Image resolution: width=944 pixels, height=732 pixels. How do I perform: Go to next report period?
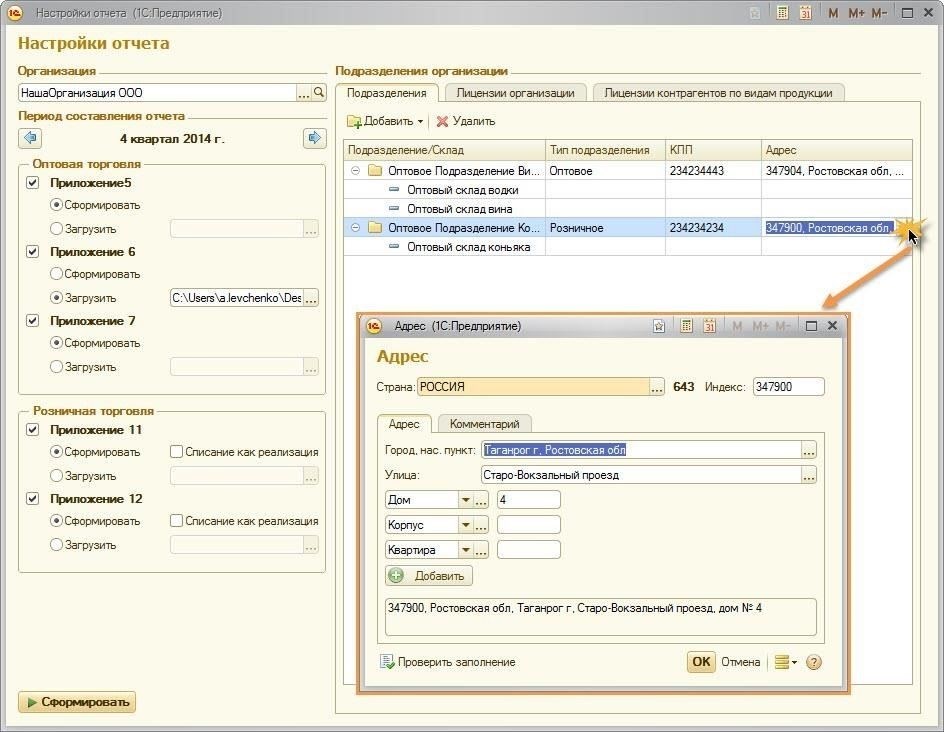tap(314, 138)
